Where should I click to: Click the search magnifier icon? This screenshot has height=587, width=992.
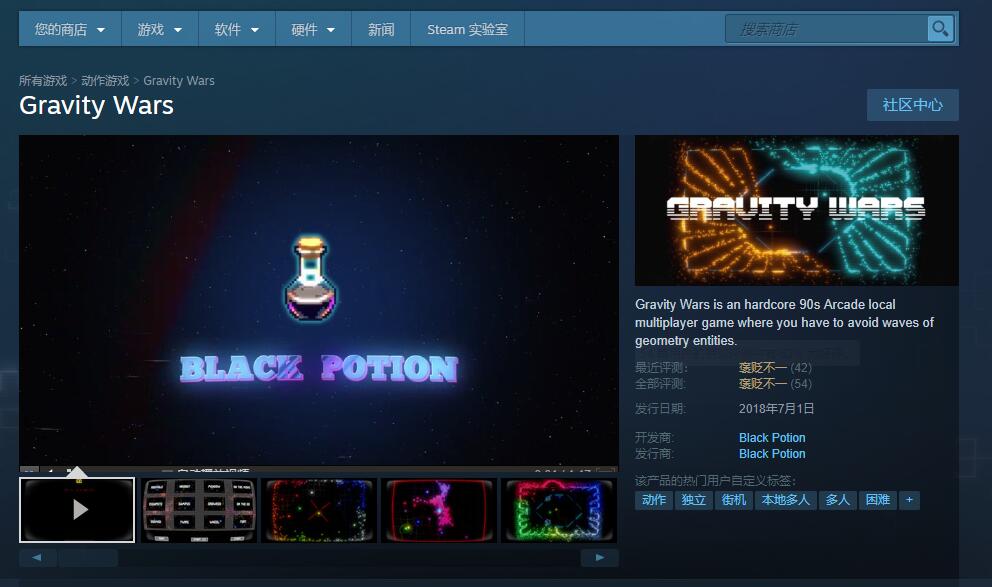(x=940, y=29)
